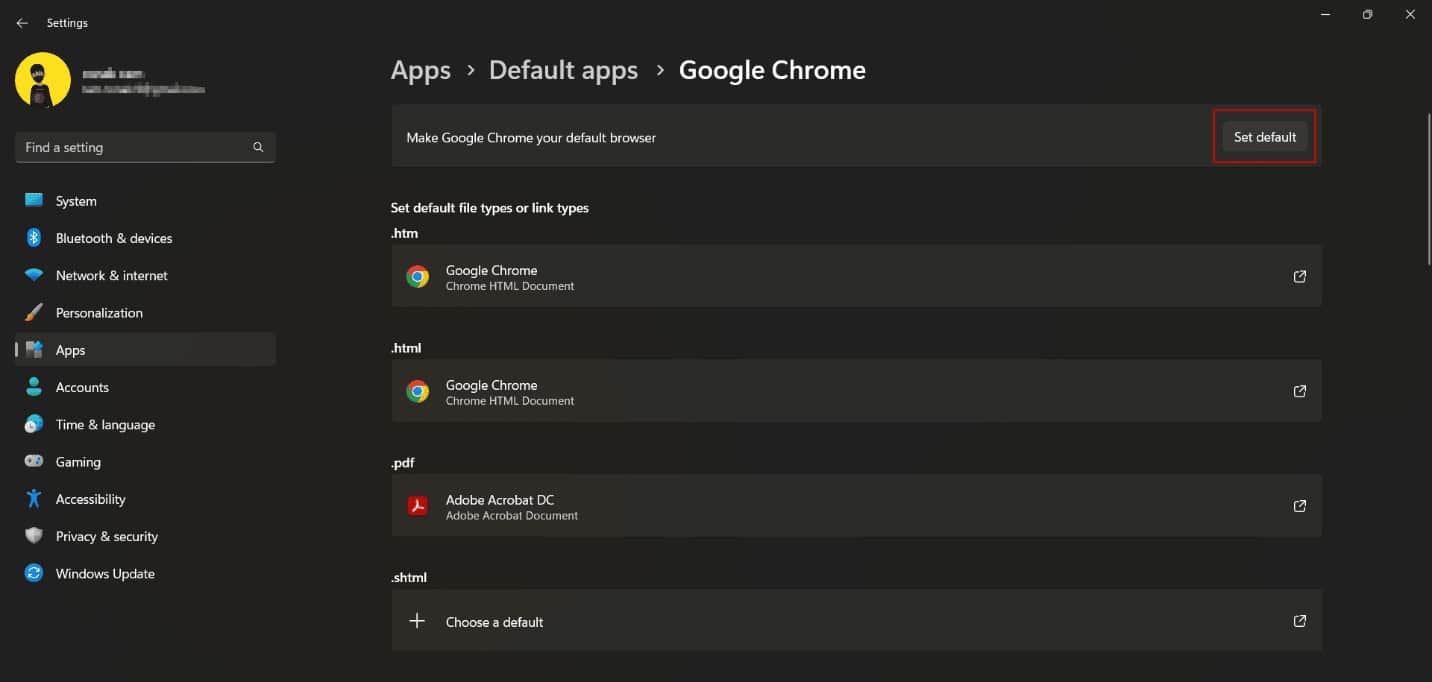1432x682 pixels.
Task: Go to Gaming settings
Action: 78,462
